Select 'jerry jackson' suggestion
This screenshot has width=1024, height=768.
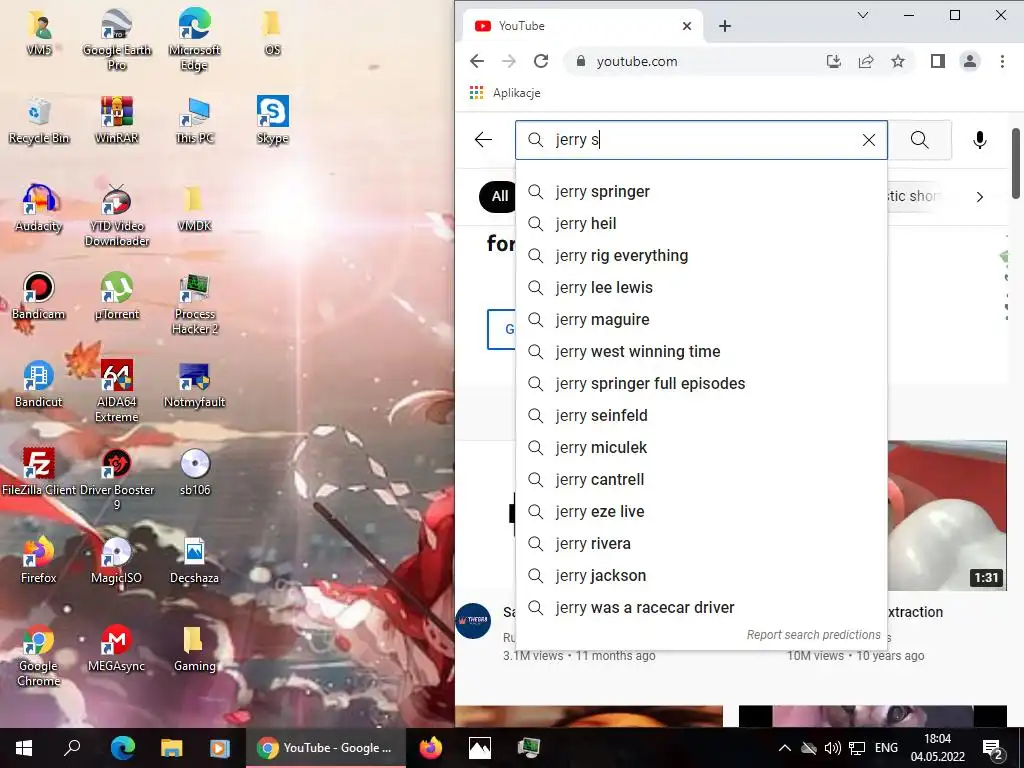click(701, 575)
